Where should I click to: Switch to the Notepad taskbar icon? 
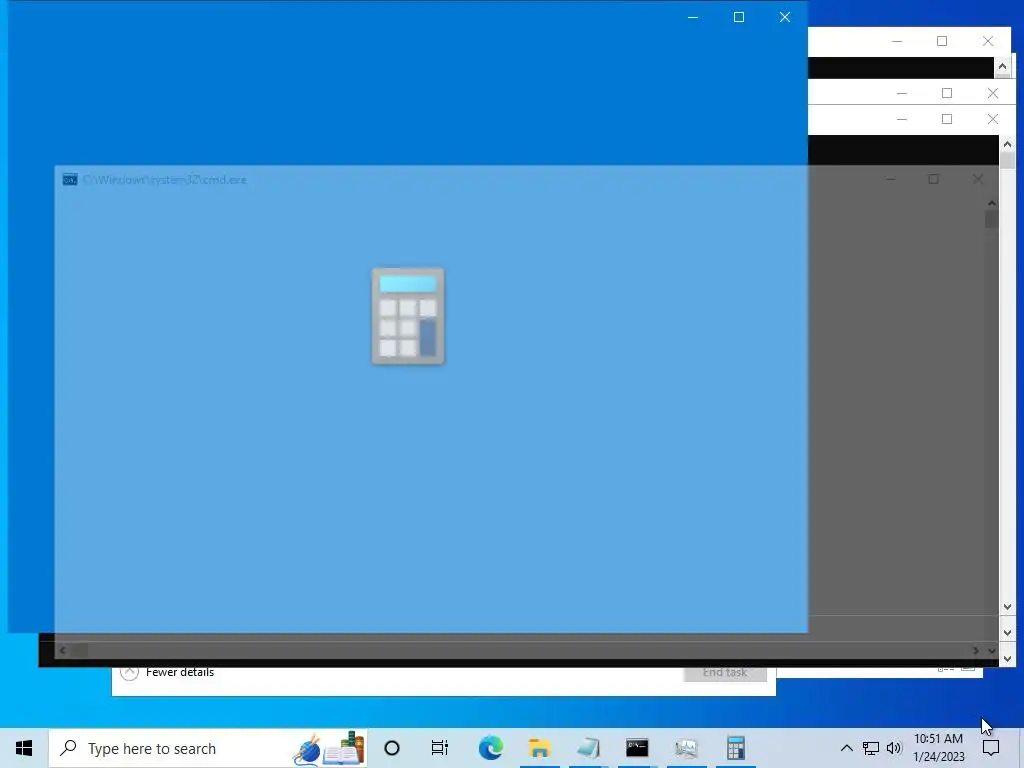point(588,748)
